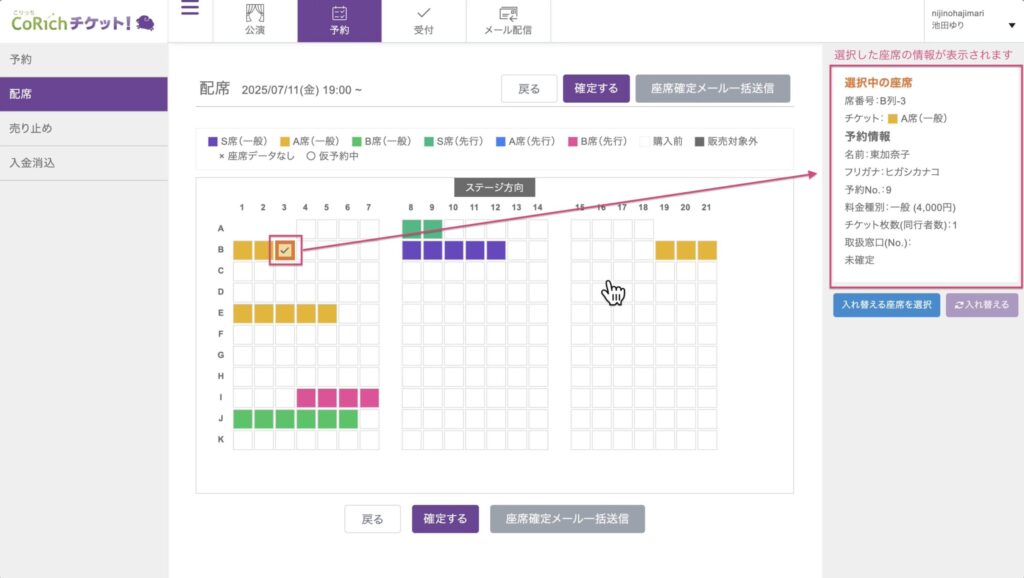Click the 予約 calendar icon in top navigation
Screen dimensions: 1024x578
(339, 13)
